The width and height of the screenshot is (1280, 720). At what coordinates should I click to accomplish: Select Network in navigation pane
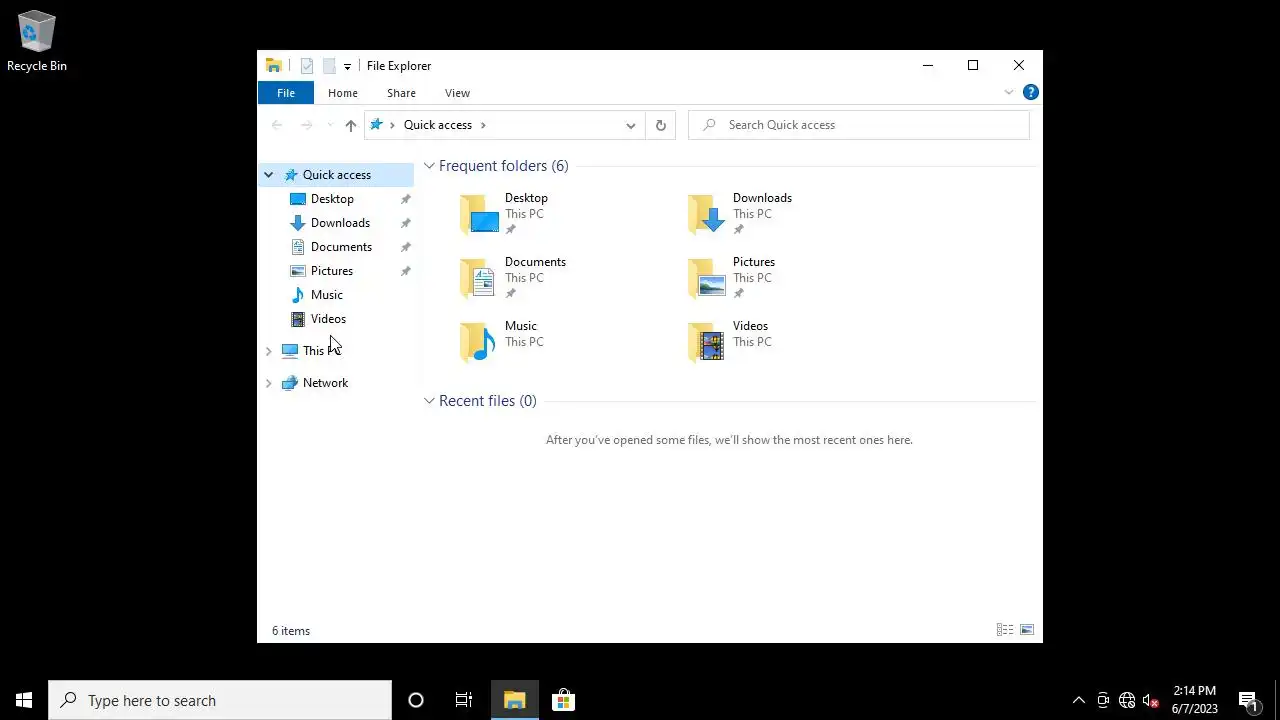click(325, 383)
